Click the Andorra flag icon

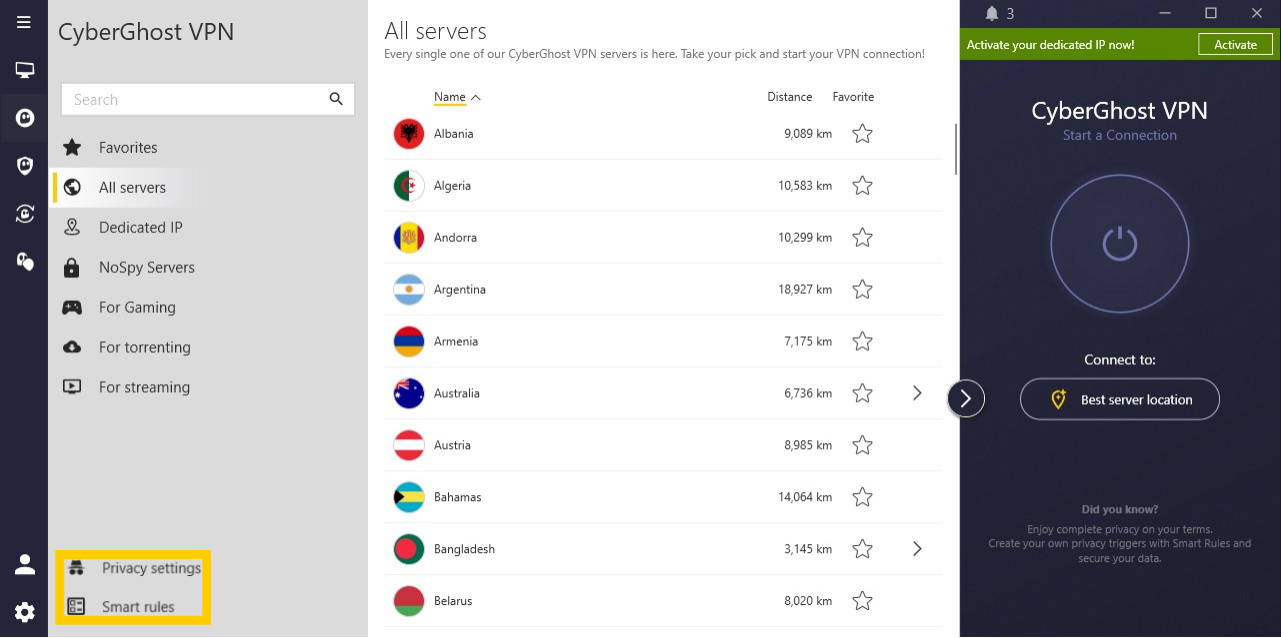pos(409,237)
